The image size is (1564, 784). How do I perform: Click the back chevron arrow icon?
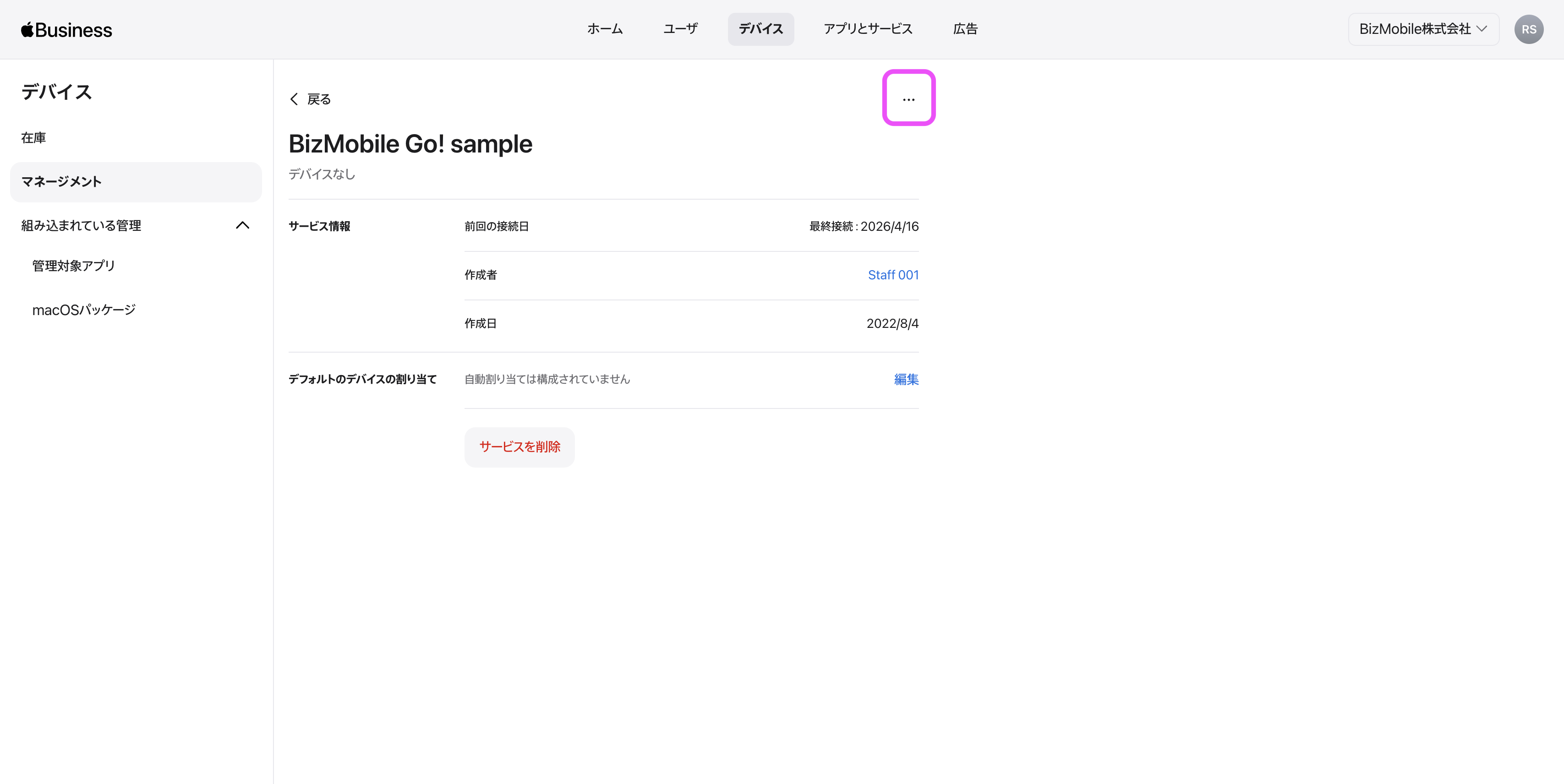click(x=295, y=99)
